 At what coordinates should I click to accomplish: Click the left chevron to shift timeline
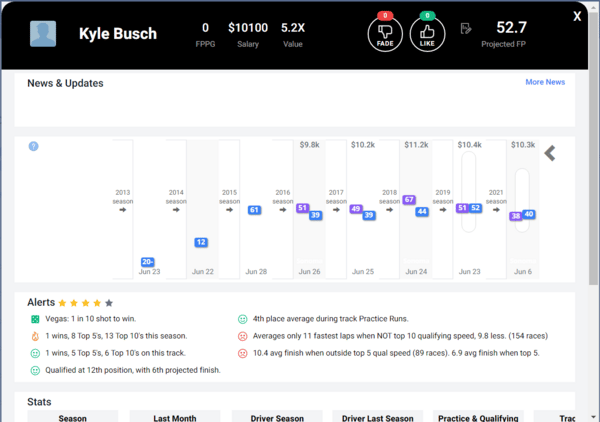tap(550, 153)
